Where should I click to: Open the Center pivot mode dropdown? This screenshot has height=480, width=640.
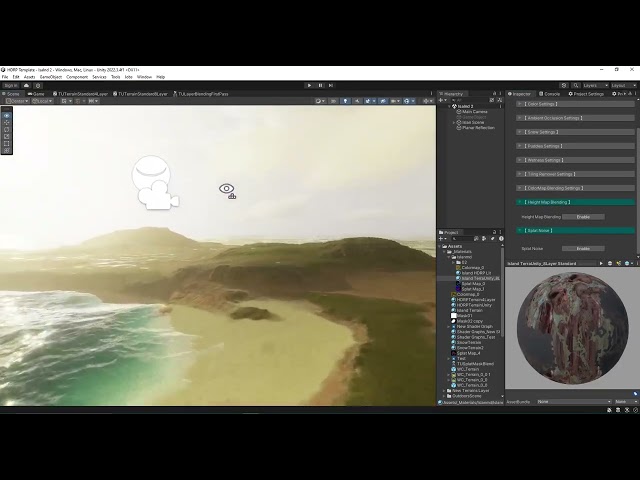17,101
